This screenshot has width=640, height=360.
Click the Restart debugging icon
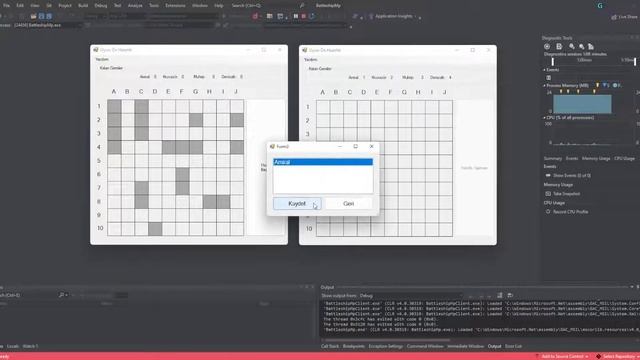[x=312, y=16]
